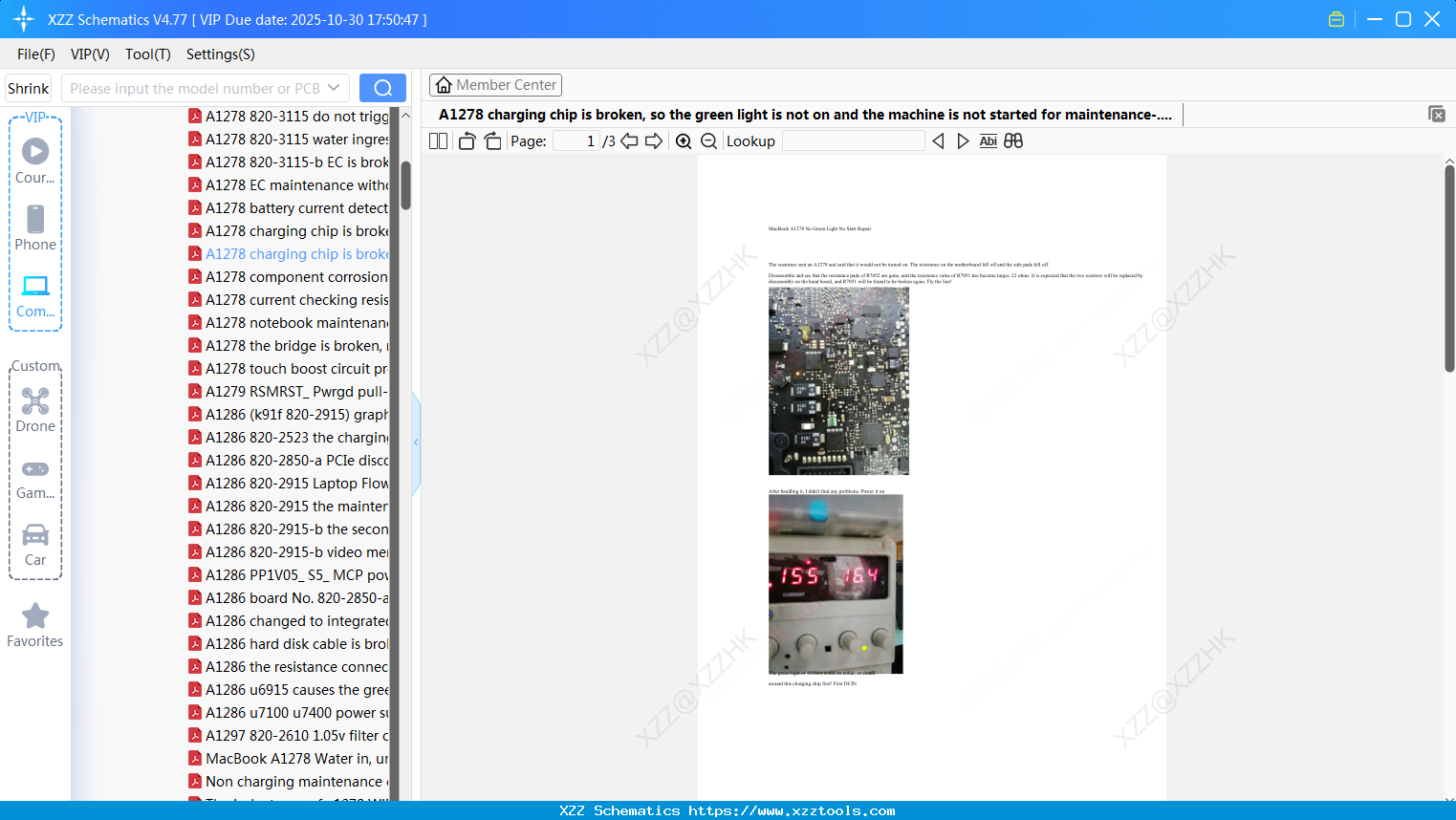The width and height of the screenshot is (1456, 820).
Task: Click the file list vertical scrollbar
Action: pos(405,184)
